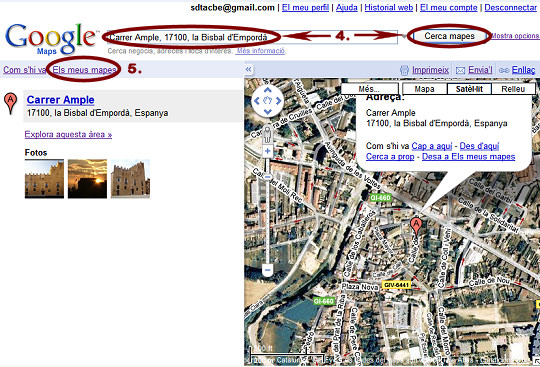The width and height of the screenshot is (540, 367).
Task: Switch map view to Relleu
Action: coord(513,89)
